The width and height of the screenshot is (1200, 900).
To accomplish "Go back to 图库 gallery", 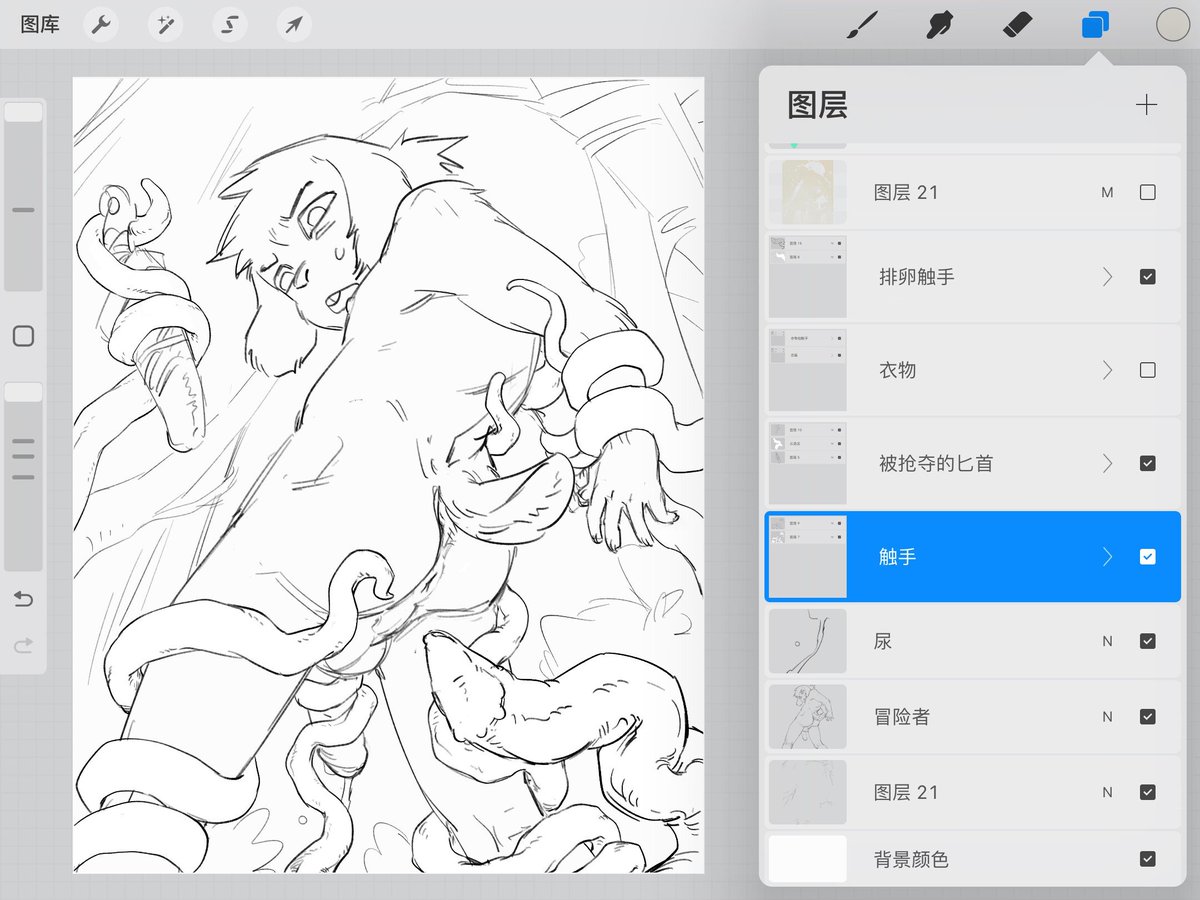I will (40, 24).
